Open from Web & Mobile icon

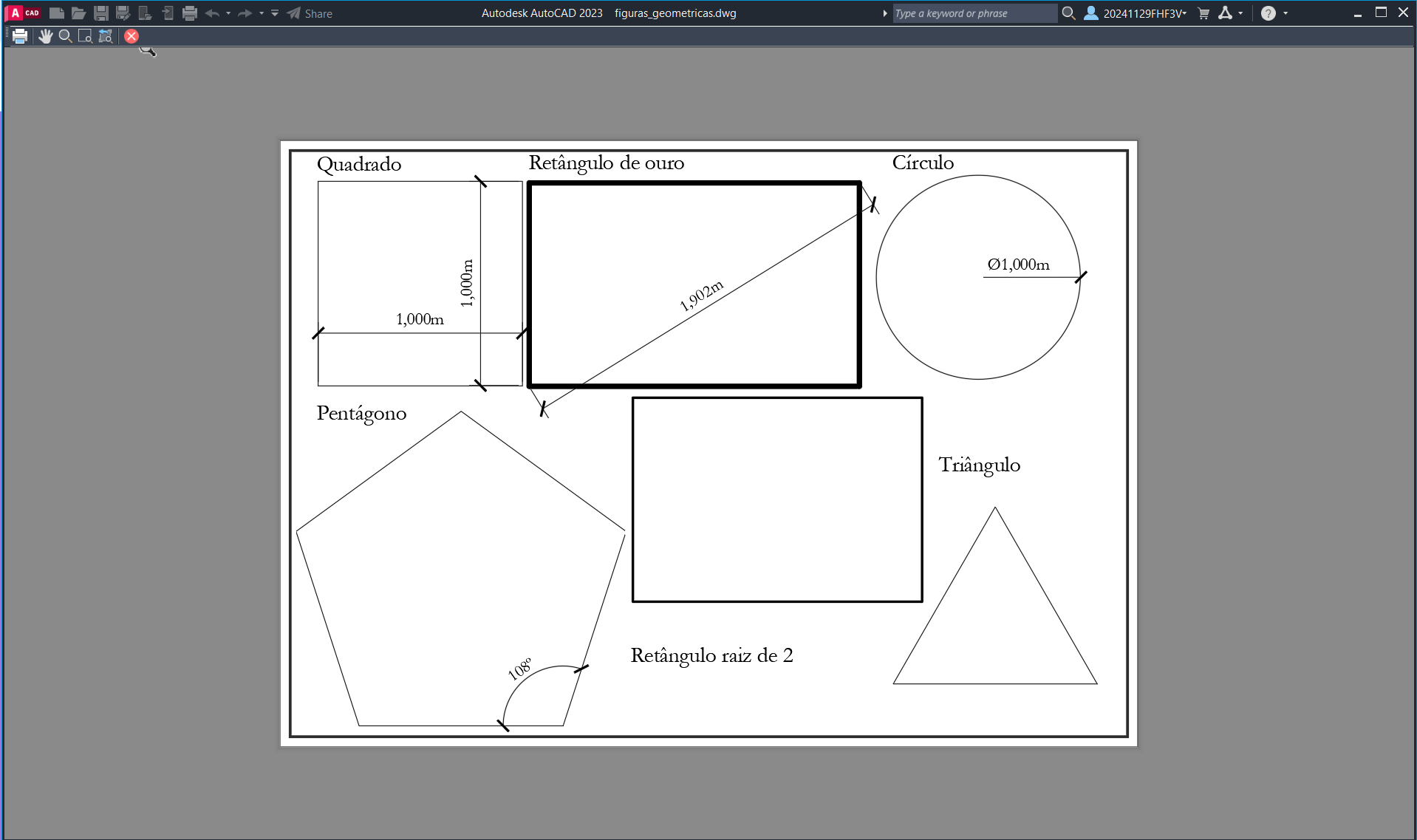click(x=146, y=13)
